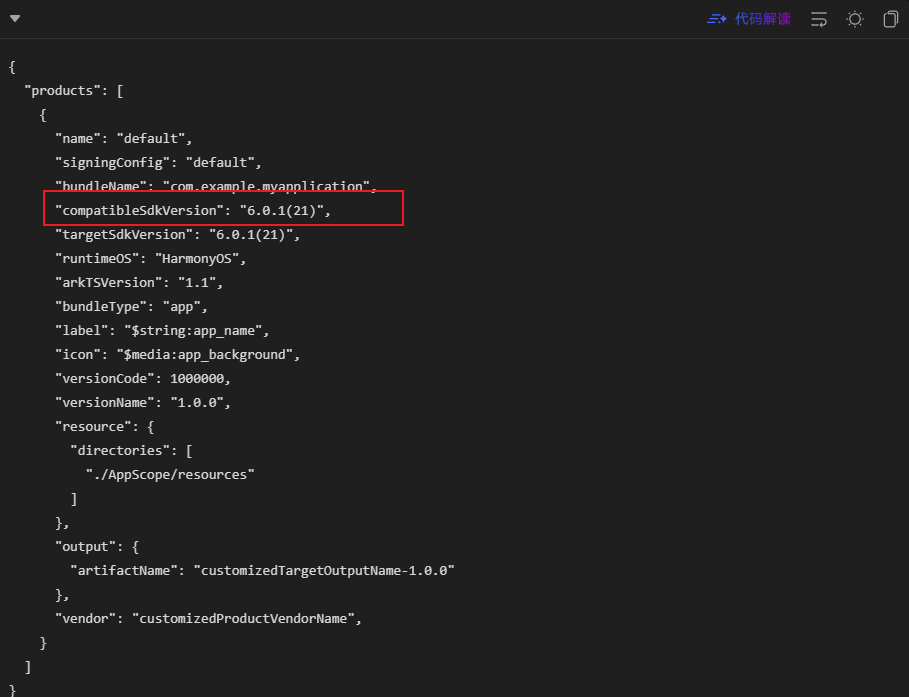Click the "com.example.myapplication" bundle name value
This screenshot has width=909, height=697.
pyautogui.click(x=267, y=187)
